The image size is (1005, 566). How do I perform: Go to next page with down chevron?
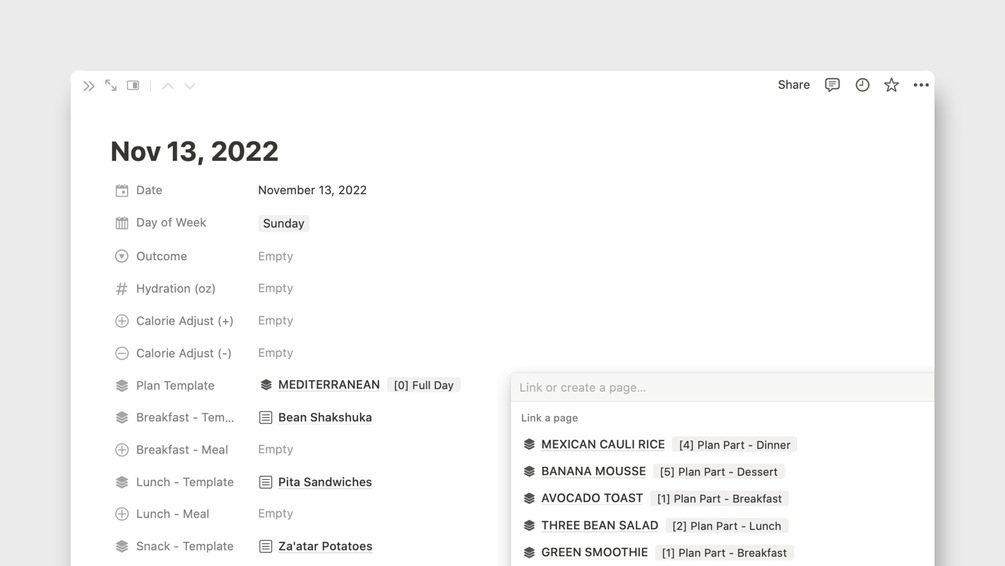tap(190, 86)
